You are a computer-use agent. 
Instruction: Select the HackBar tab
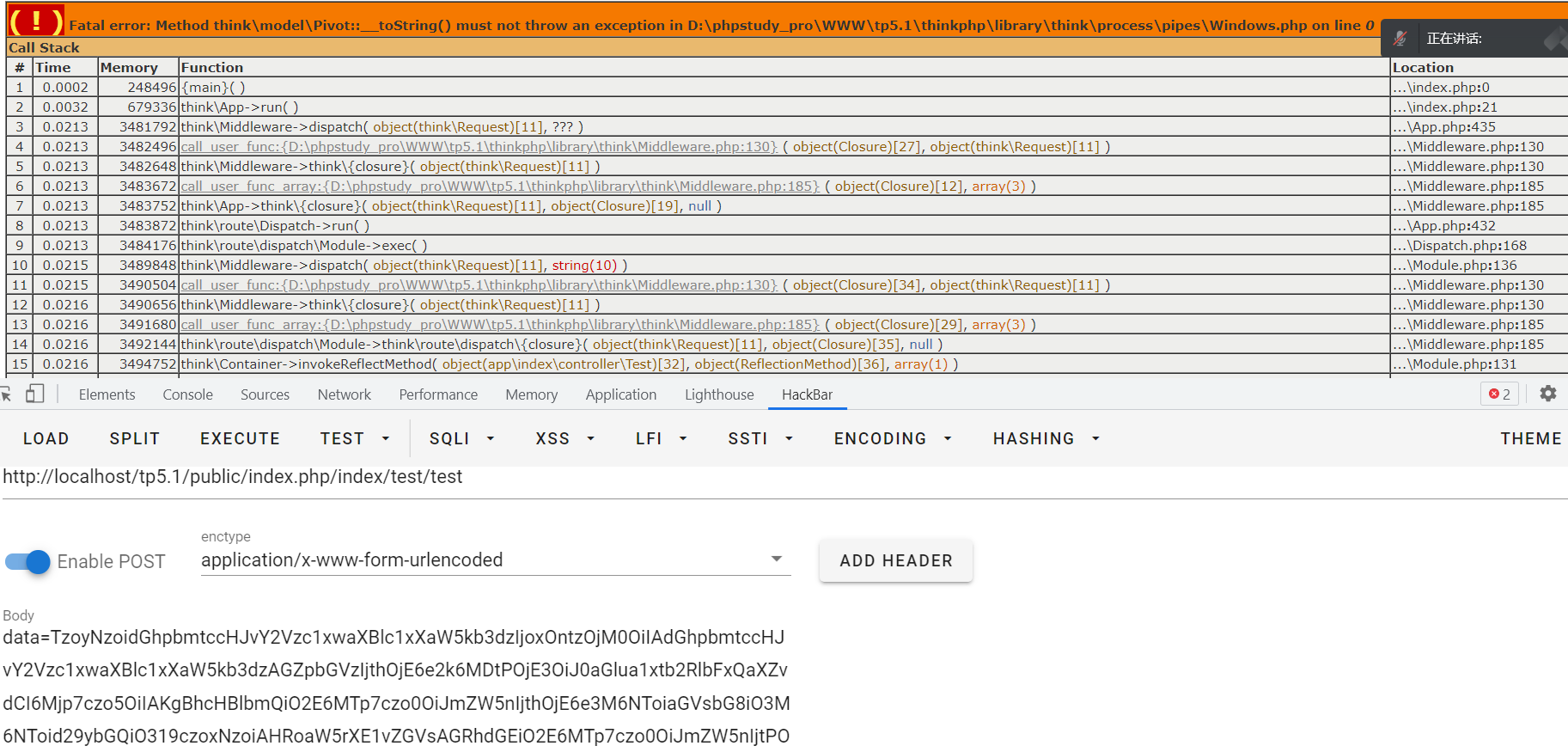click(x=807, y=394)
